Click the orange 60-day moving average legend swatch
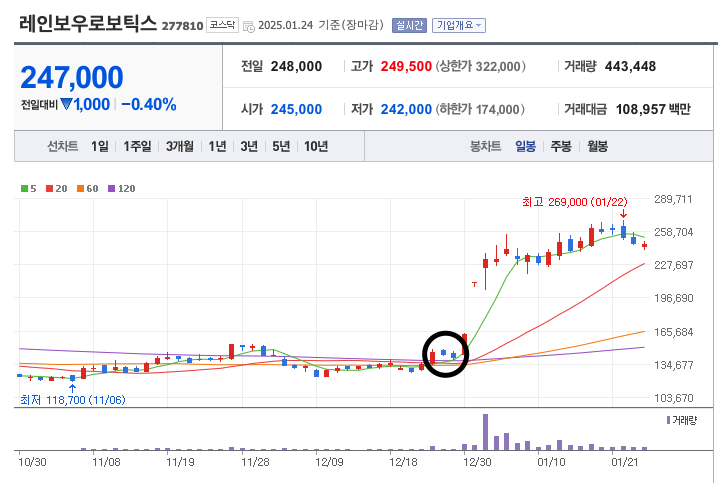This screenshot has height=483, width=718. 81,189
